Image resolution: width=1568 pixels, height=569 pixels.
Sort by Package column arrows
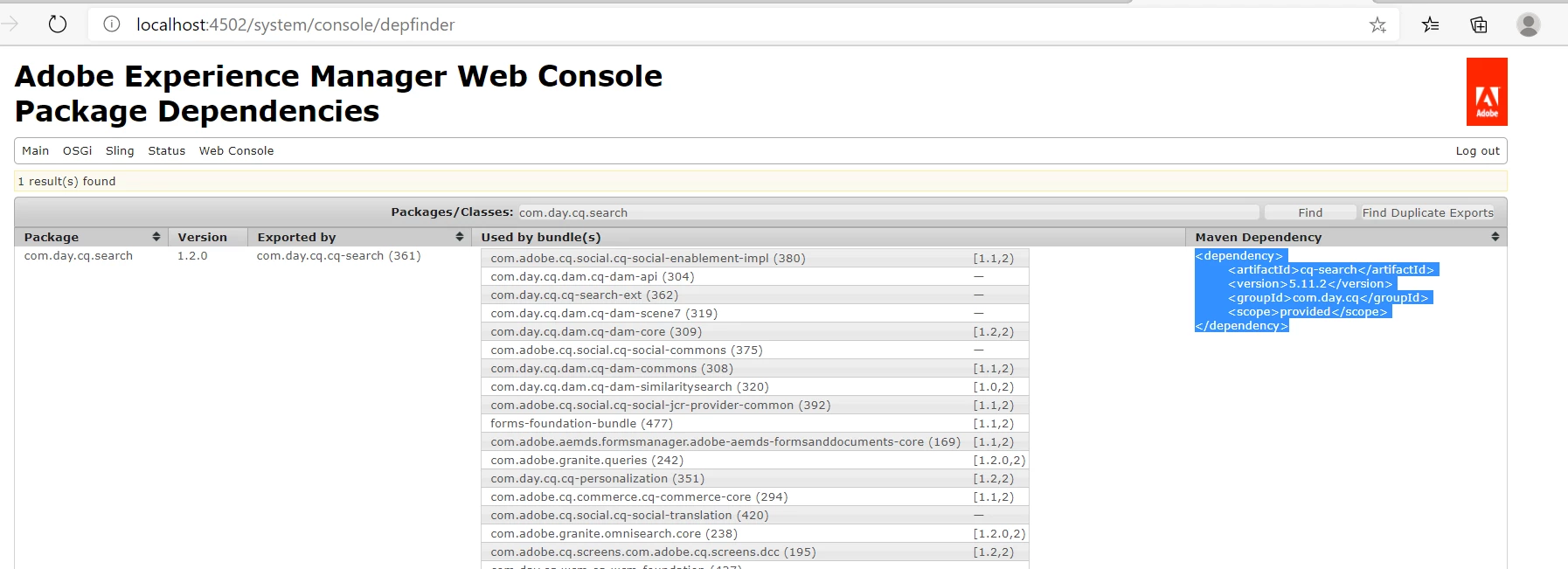click(156, 237)
